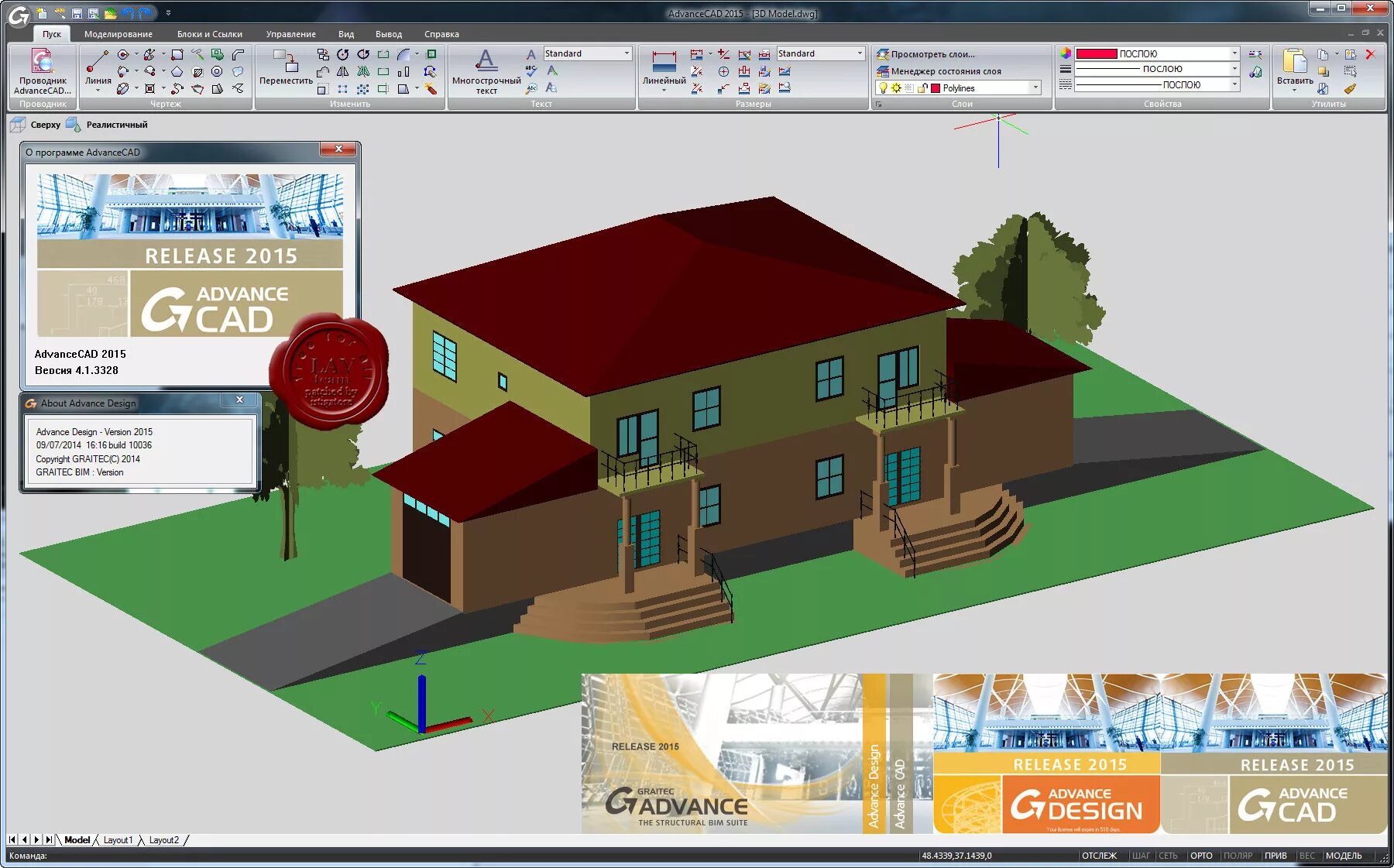Toggle the padlock to lock Polylines layer

922,88
